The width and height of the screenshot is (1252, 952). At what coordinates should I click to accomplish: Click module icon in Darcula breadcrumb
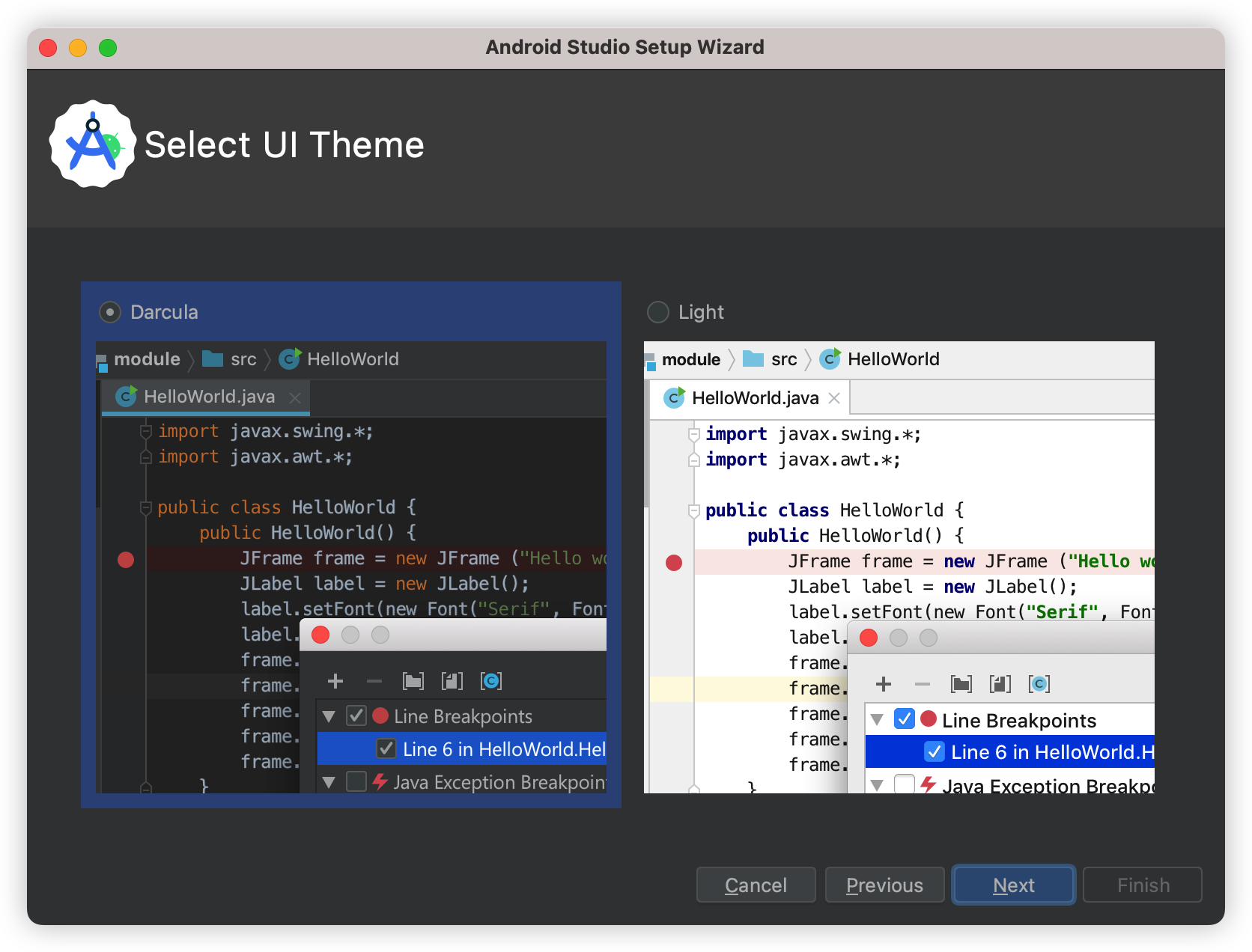102,363
